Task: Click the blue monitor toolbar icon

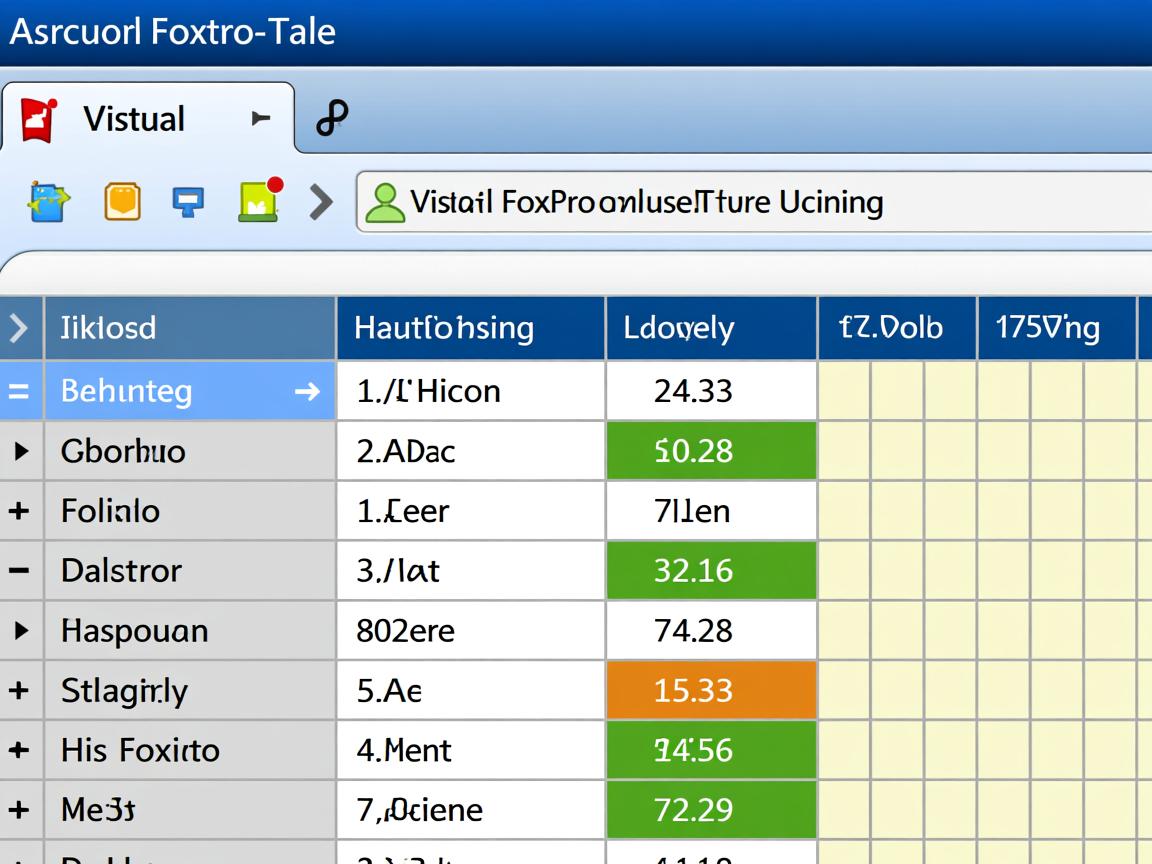Action: 190,201
